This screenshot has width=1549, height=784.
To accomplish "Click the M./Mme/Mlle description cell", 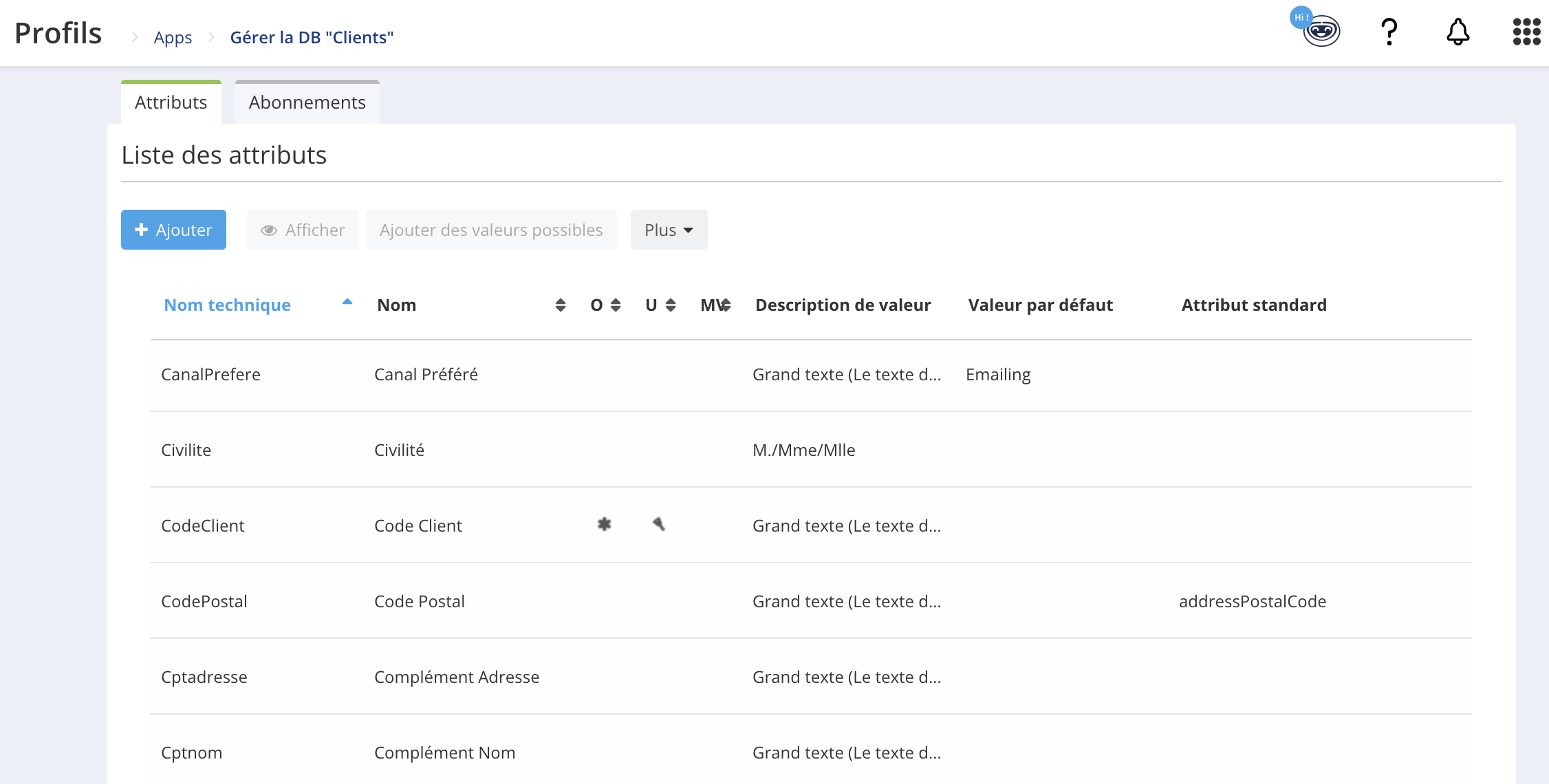I will pos(803,450).
